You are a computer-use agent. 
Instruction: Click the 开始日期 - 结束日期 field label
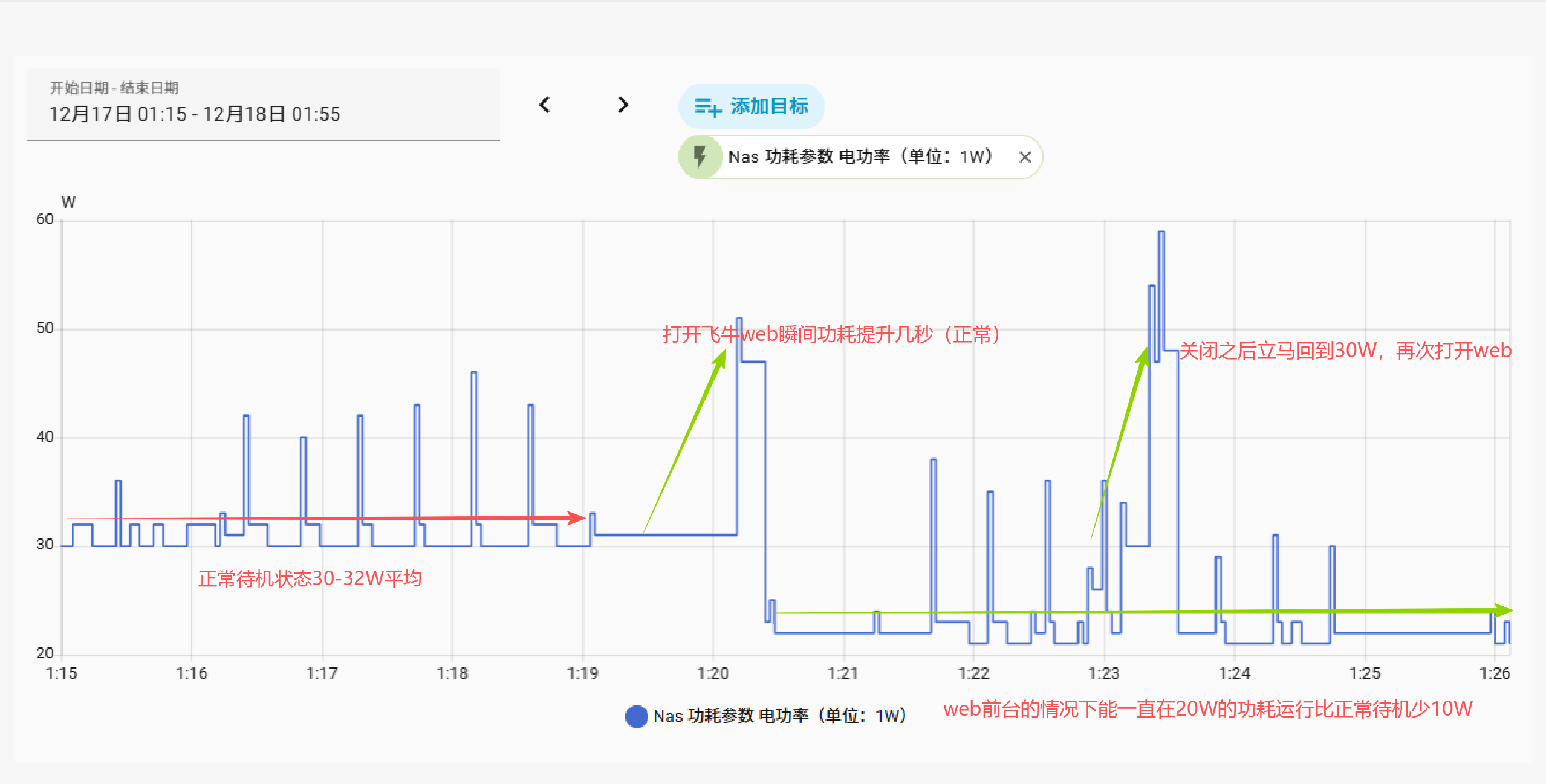114,88
